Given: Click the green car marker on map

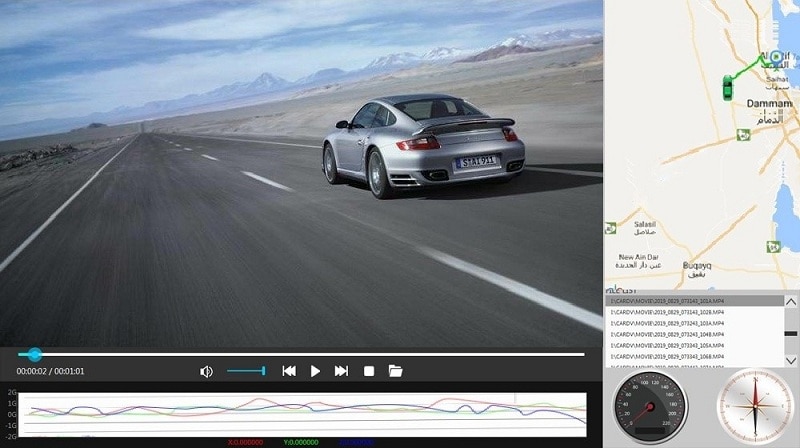Looking at the screenshot, I should pyautogui.click(x=727, y=90).
